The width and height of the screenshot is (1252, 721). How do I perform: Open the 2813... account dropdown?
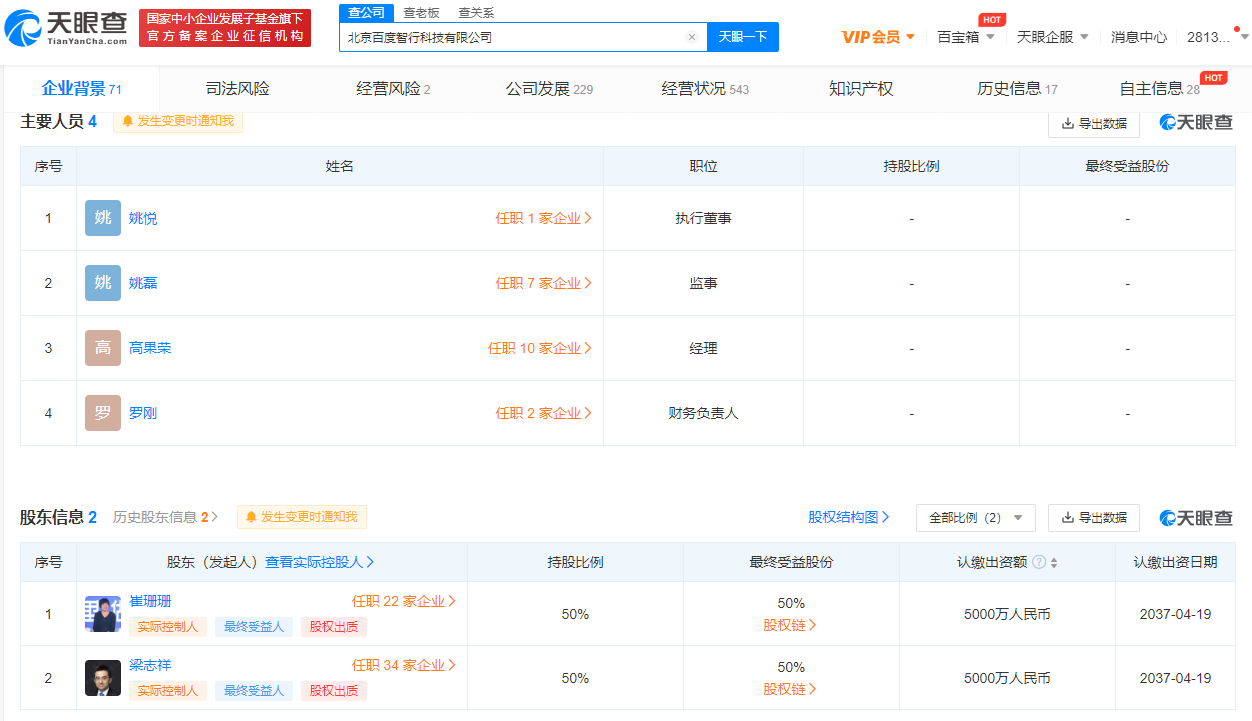[x=1218, y=37]
